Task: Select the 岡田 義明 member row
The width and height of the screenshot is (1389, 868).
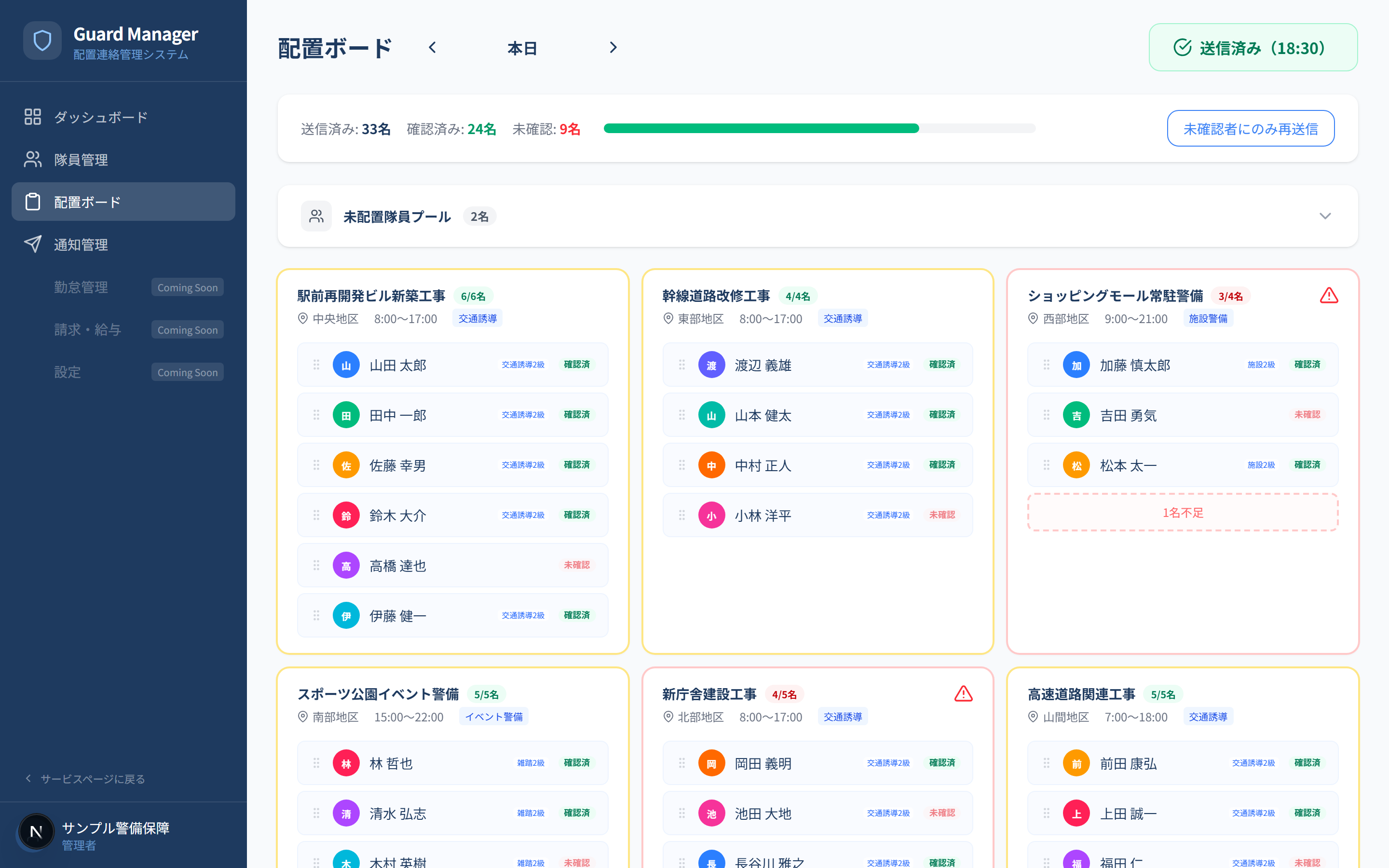Action: click(817, 763)
